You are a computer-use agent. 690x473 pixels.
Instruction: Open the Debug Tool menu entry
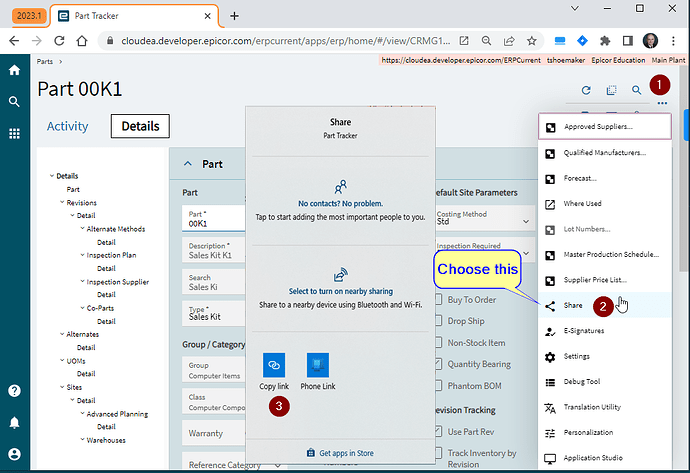[x=605, y=381]
